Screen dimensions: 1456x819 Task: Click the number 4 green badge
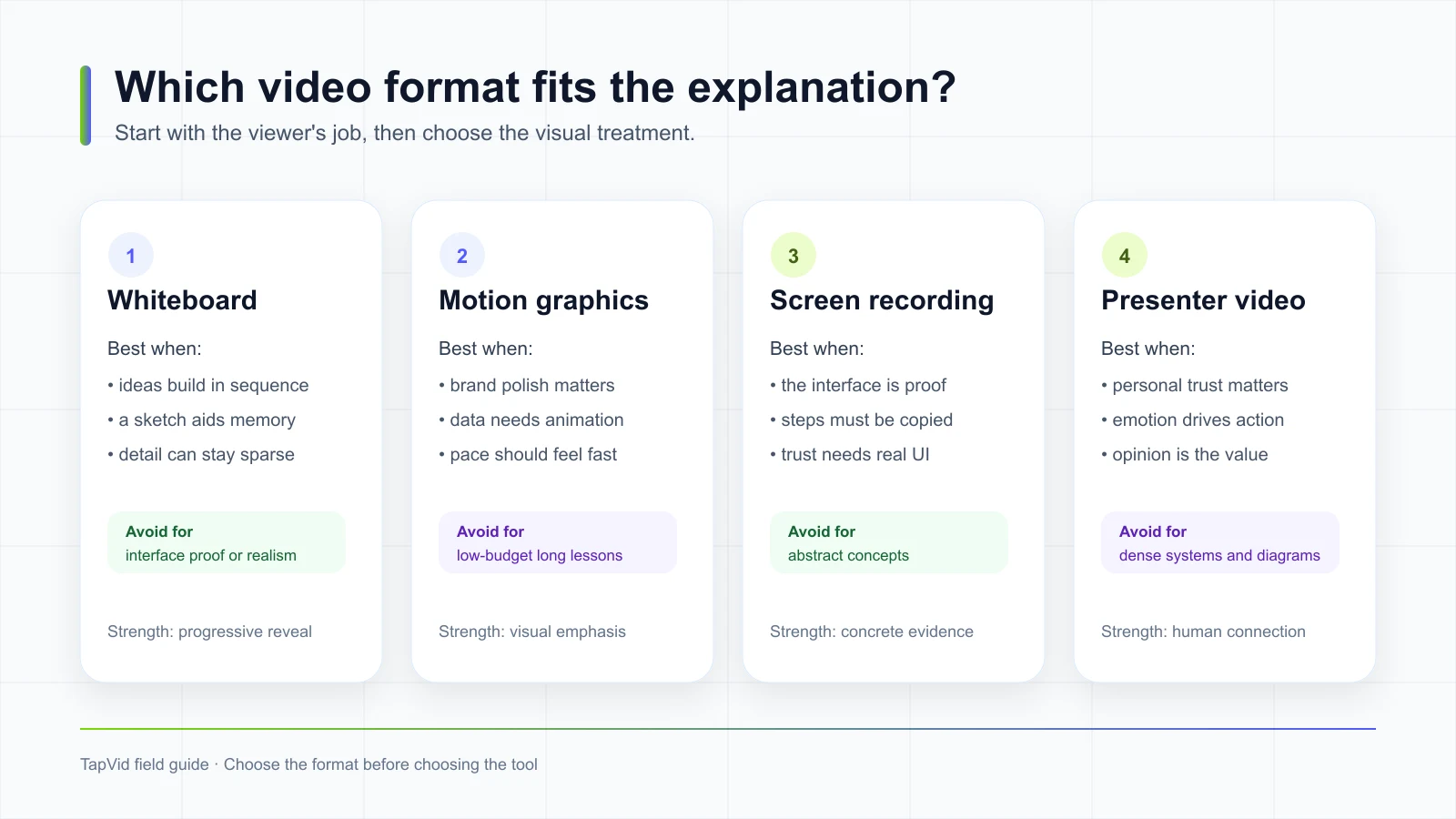(1125, 256)
